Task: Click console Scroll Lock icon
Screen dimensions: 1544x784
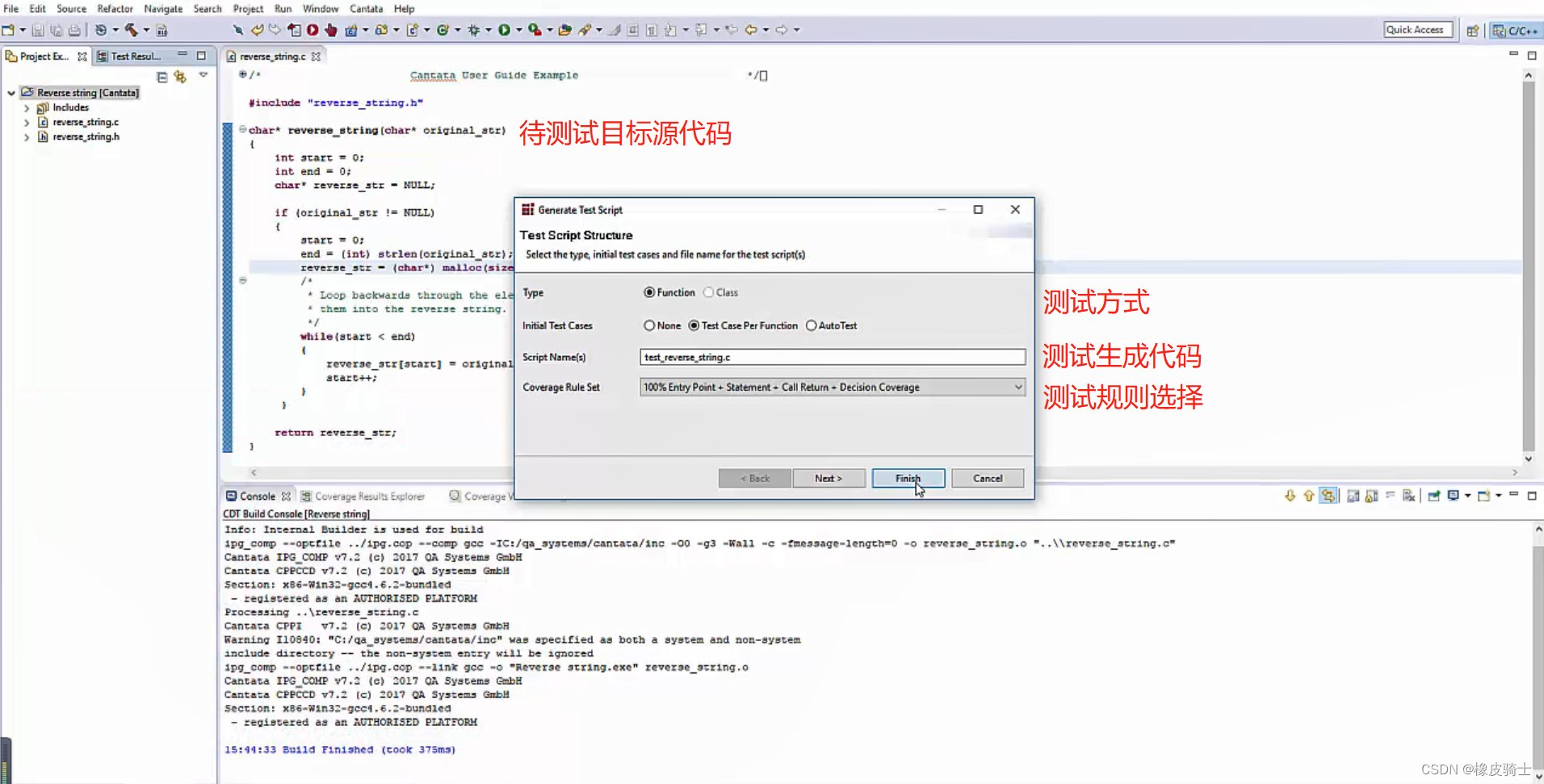Action: [x=1372, y=496]
